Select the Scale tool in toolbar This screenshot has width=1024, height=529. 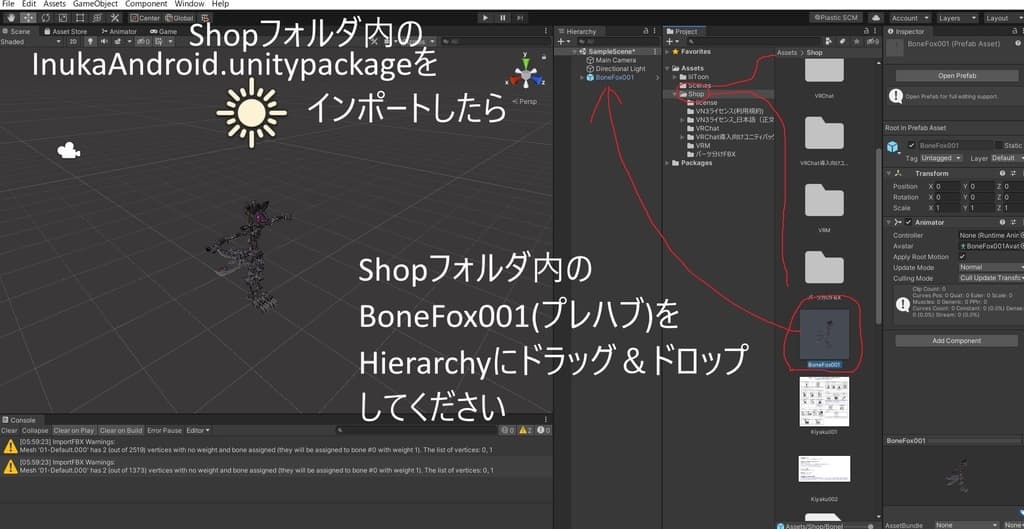[63, 18]
